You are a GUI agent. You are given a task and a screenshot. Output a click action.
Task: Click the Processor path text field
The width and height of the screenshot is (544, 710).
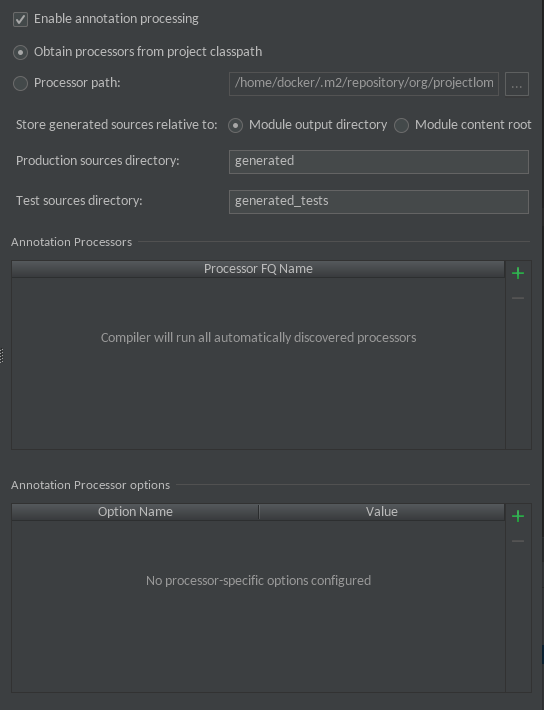coord(364,84)
